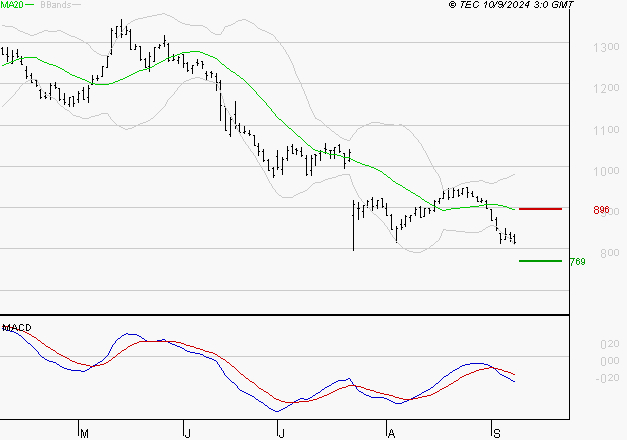Click the 1100 price axis label
The height and width of the screenshot is (440, 627).
606,130
